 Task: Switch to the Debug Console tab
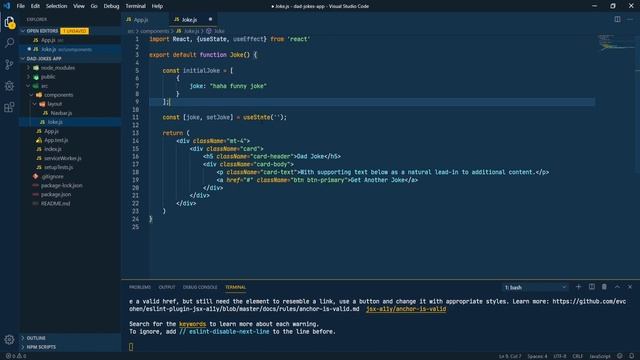click(200, 287)
